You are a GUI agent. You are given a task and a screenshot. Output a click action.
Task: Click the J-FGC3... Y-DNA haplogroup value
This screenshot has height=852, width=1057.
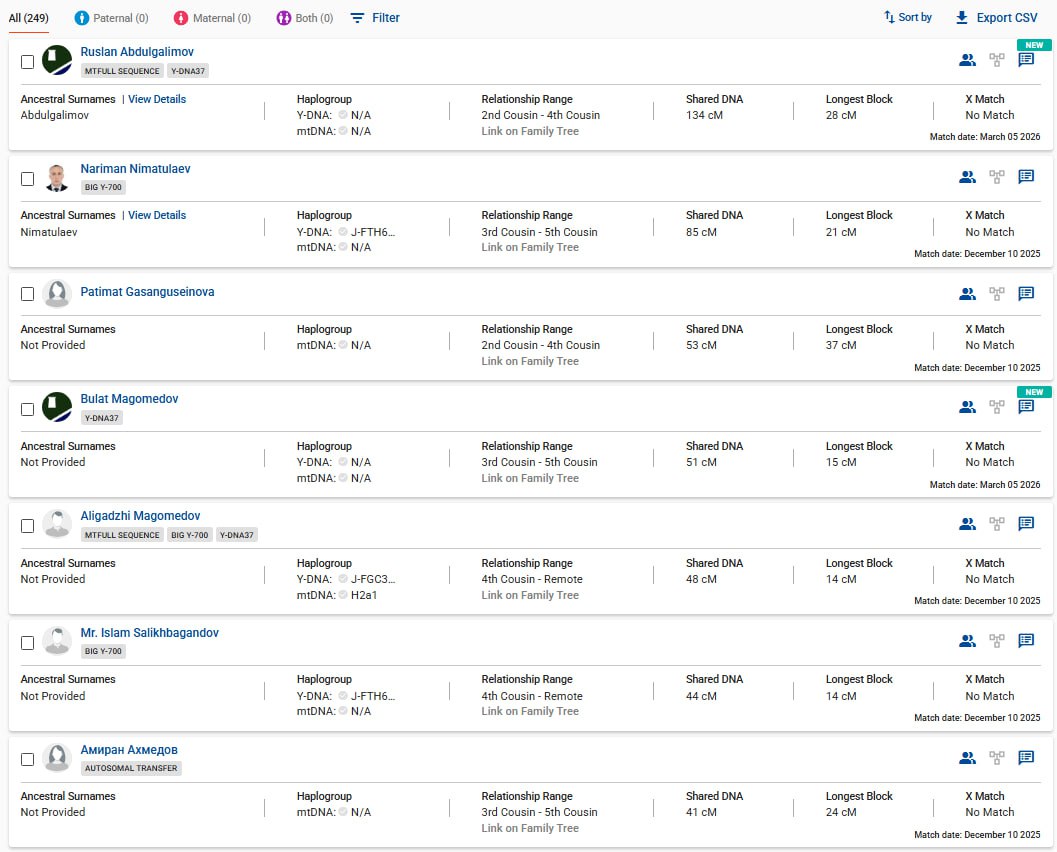373,579
